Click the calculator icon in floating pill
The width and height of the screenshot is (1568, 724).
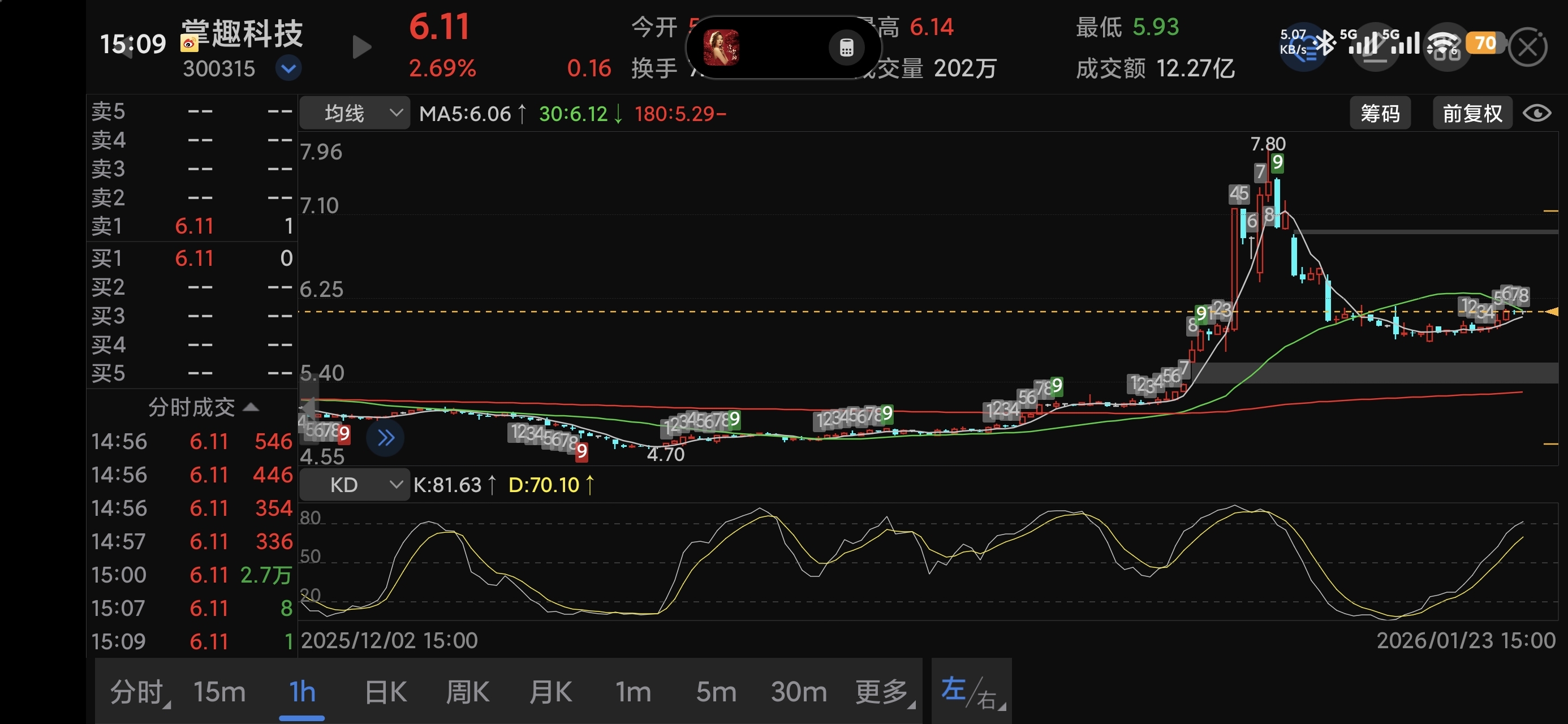846,48
